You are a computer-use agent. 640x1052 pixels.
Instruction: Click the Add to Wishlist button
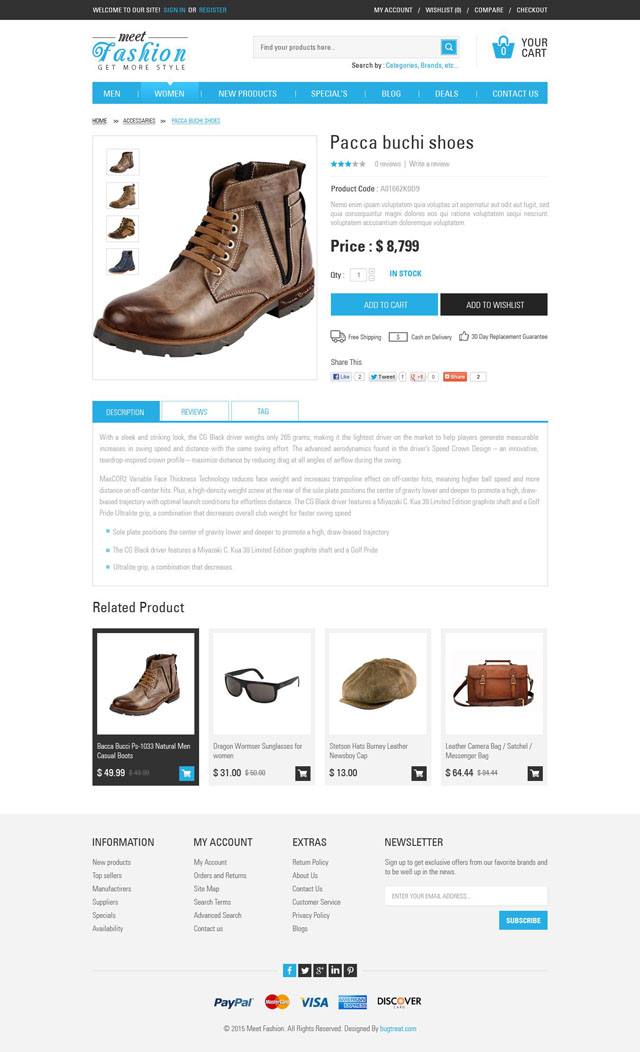[x=494, y=305]
